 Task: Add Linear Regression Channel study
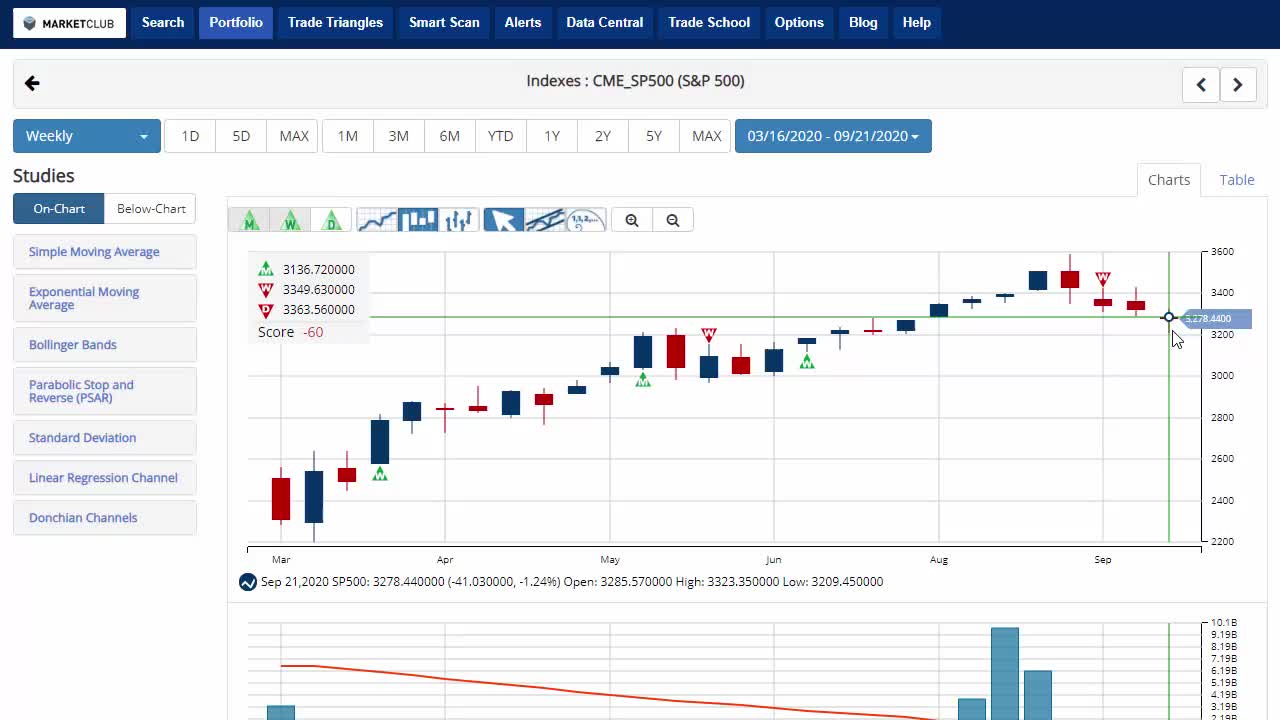coord(105,478)
